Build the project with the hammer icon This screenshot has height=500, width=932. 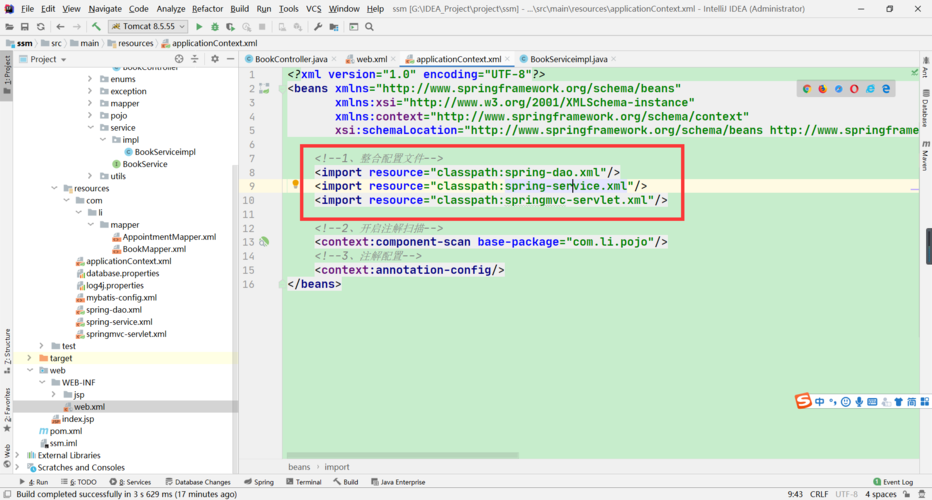96,27
